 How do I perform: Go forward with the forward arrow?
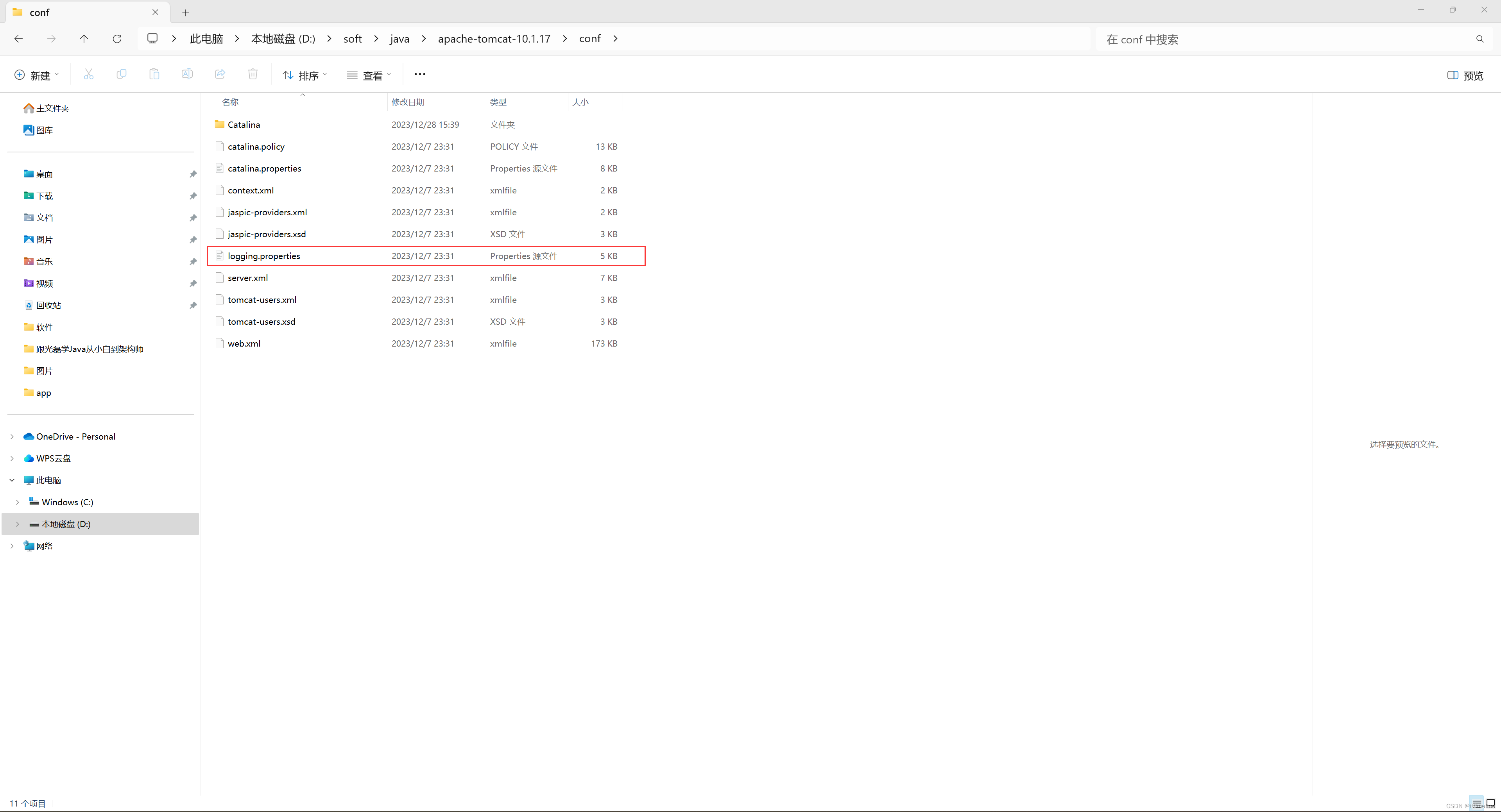pyautogui.click(x=51, y=38)
